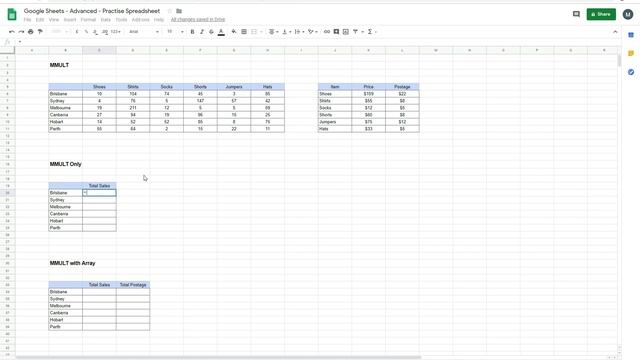Hide the menus with the collapse arrow
Viewport: 640px width, 360px height.
click(x=615, y=31)
